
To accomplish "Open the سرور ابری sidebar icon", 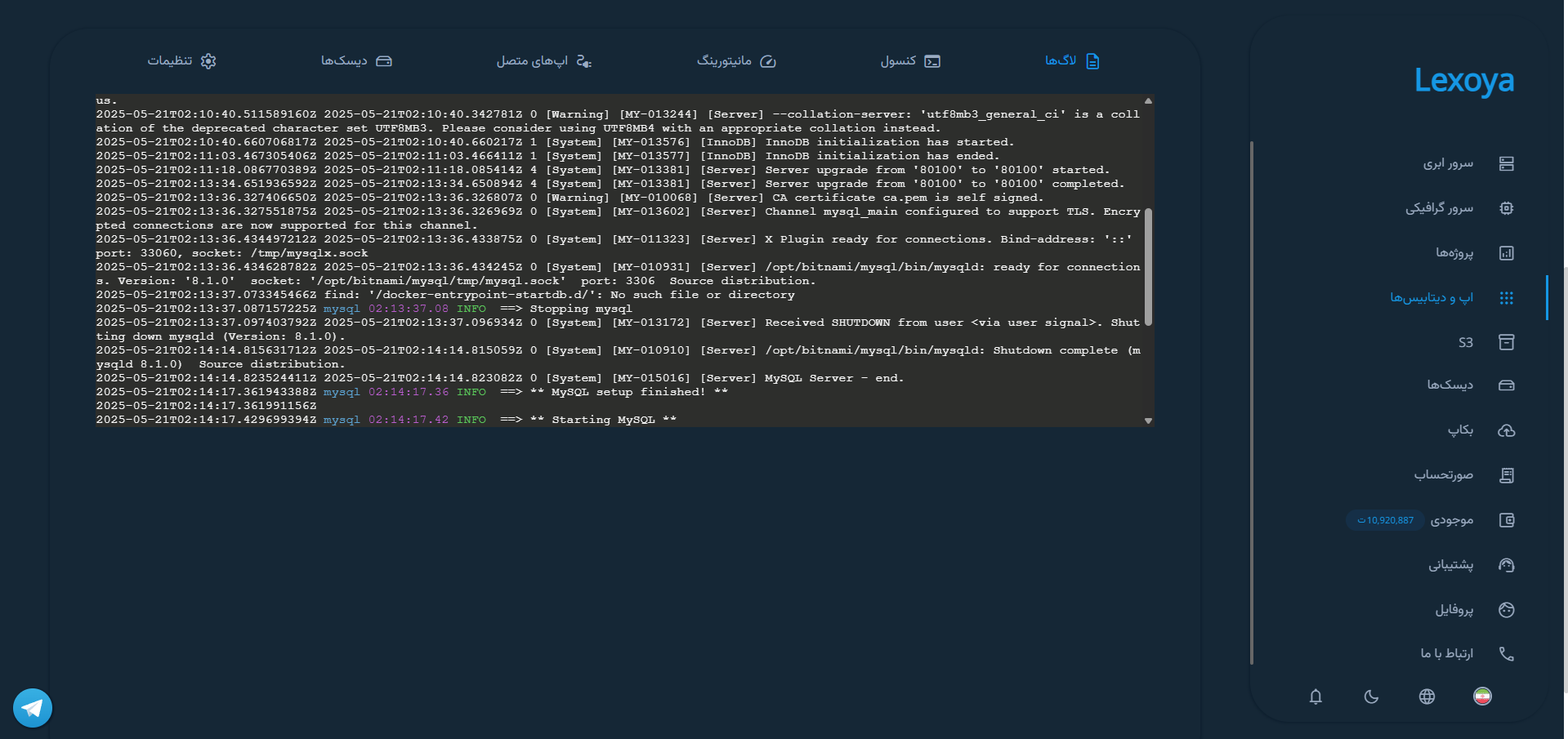I will 1507,164.
